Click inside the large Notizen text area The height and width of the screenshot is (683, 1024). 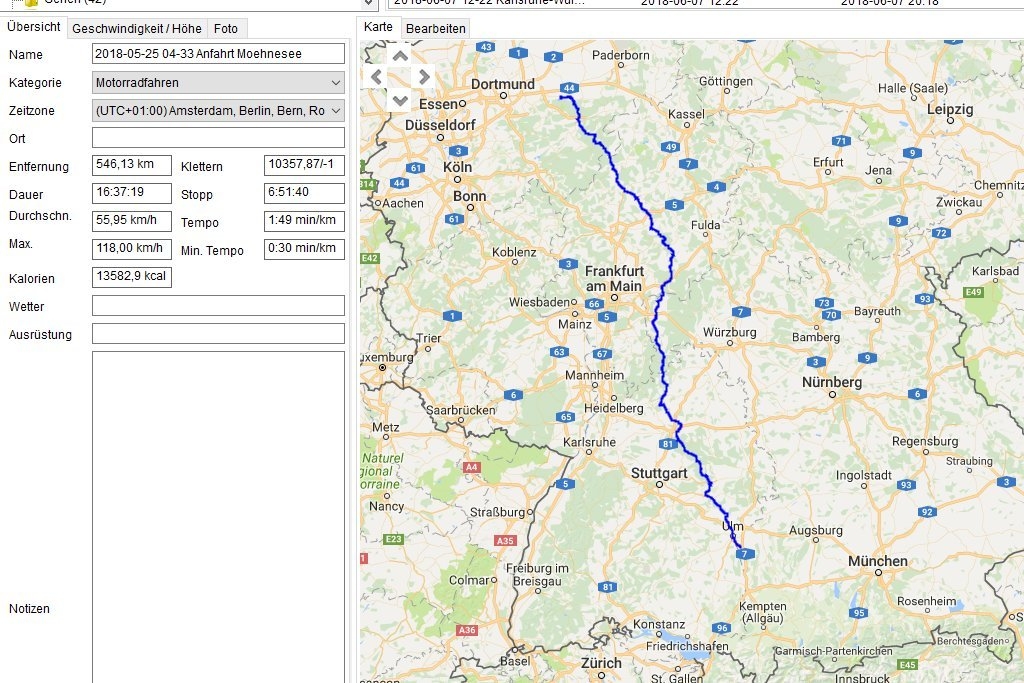pos(218,510)
